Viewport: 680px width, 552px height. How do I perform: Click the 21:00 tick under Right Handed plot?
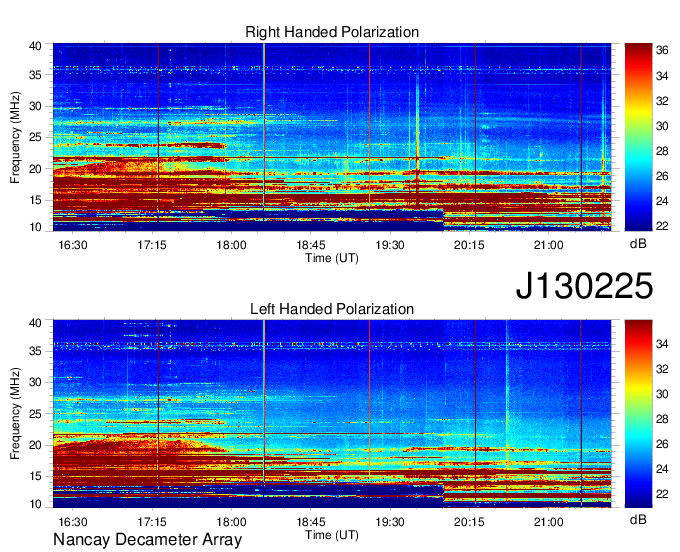[x=549, y=245]
